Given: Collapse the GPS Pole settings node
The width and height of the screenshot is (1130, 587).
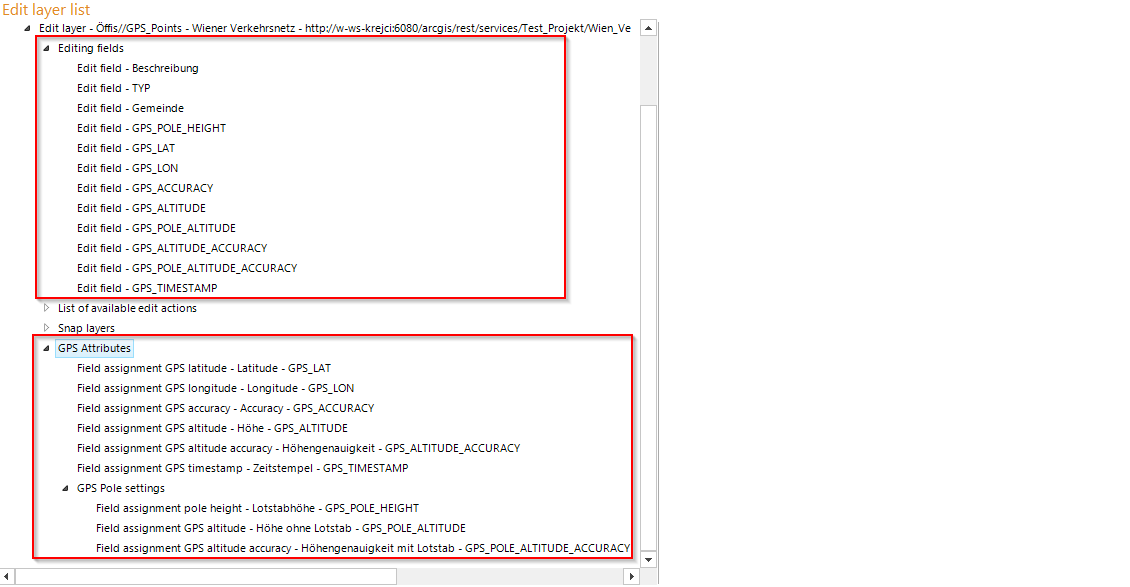Looking at the screenshot, I should 64,488.
